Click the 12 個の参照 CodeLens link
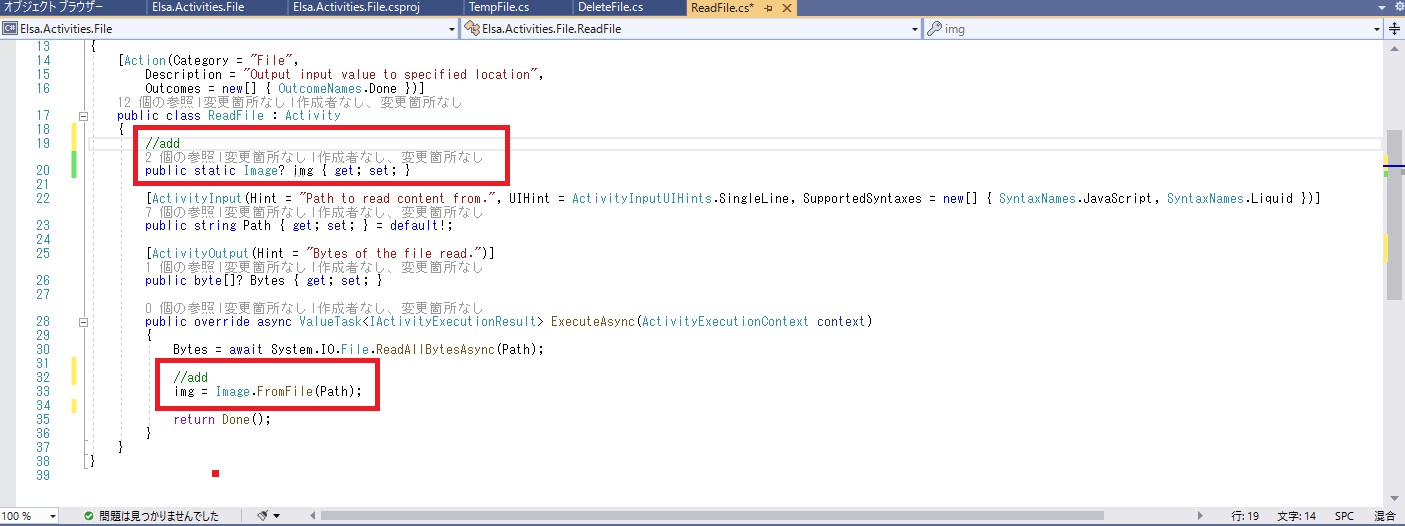The image size is (1405, 526). click(155, 102)
